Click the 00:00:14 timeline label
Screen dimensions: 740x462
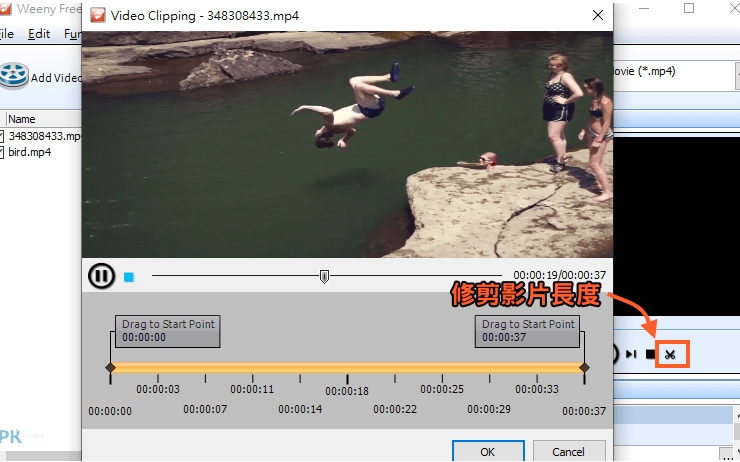(300, 409)
